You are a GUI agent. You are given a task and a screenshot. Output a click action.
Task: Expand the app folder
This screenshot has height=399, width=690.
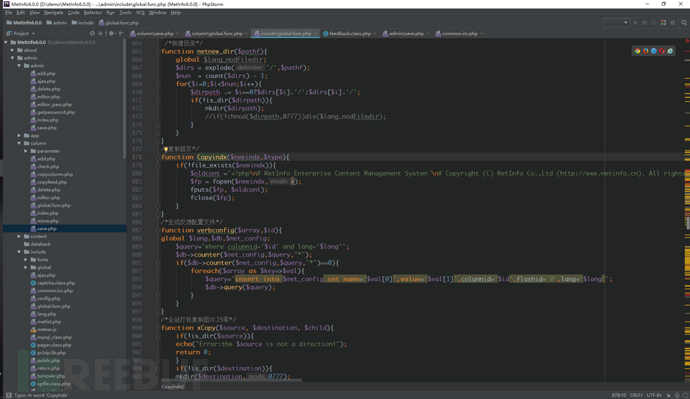tap(19, 135)
